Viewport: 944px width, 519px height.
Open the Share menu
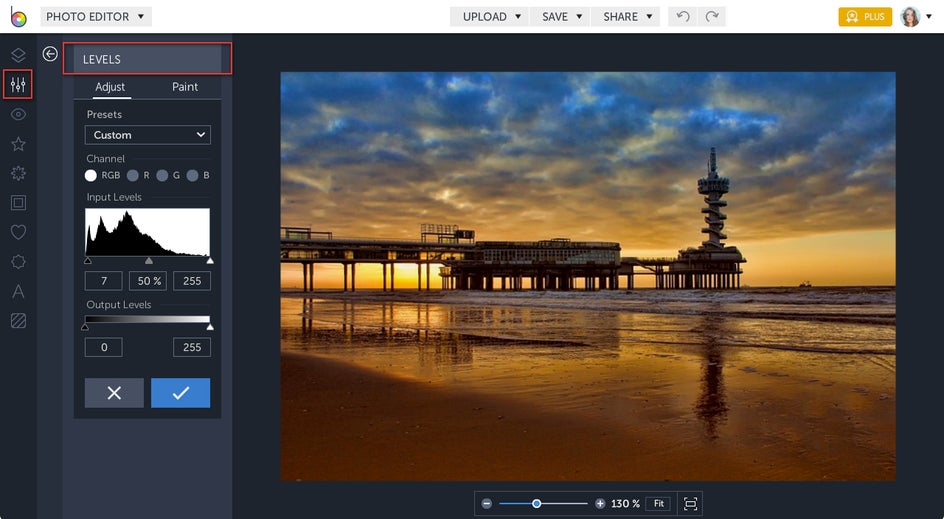coord(626,17)
